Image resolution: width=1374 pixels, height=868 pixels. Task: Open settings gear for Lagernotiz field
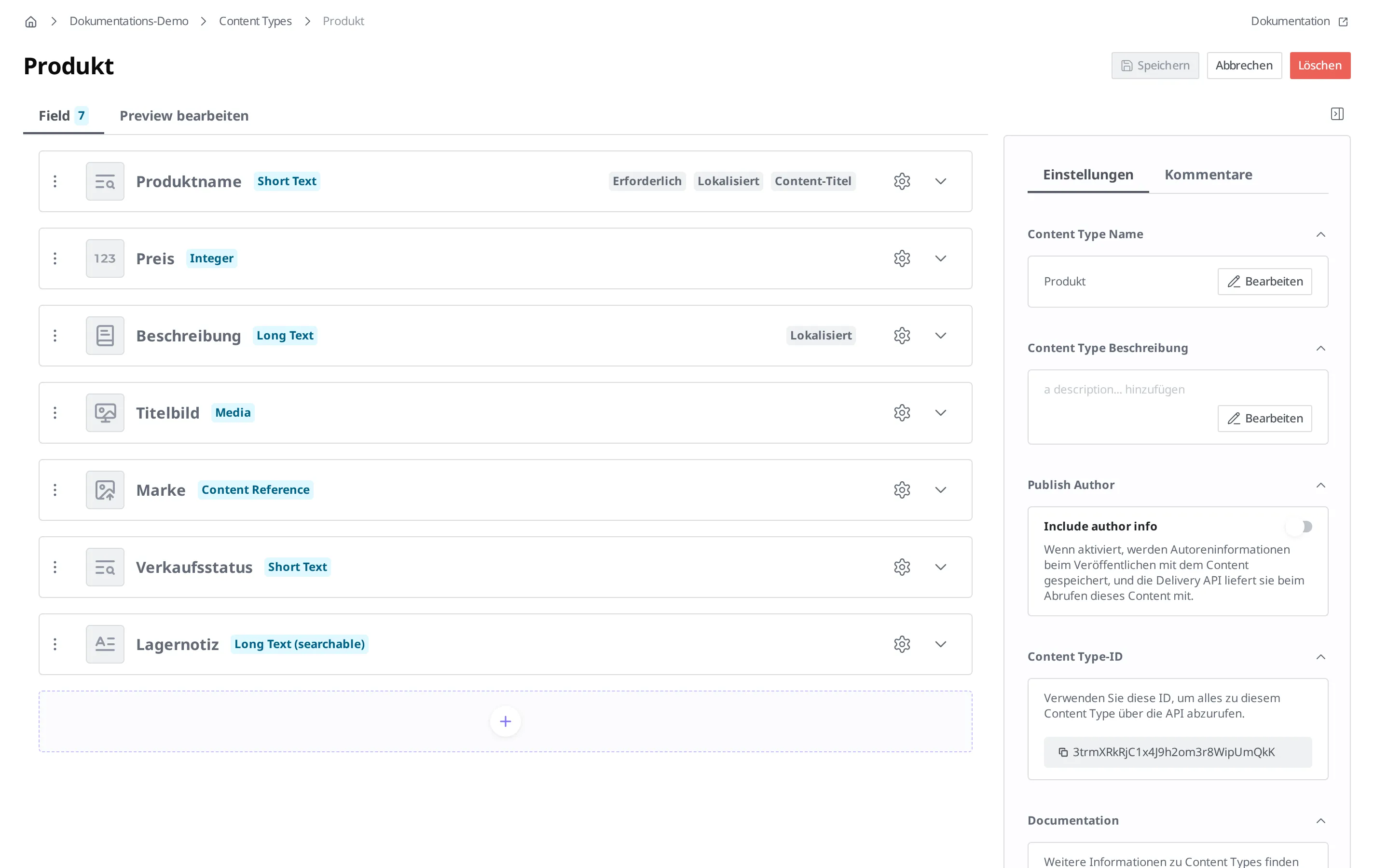902,644
